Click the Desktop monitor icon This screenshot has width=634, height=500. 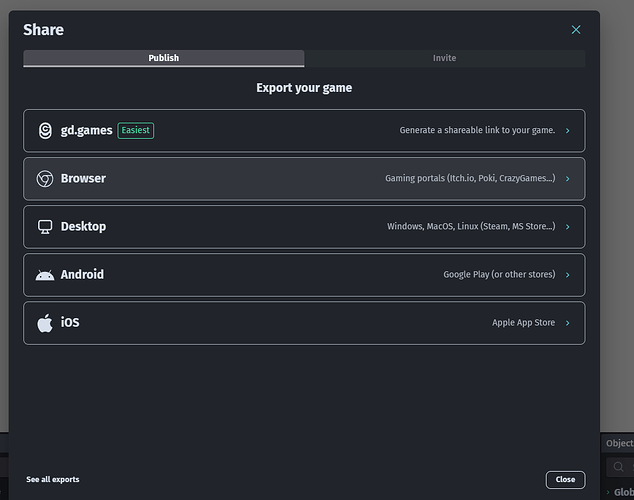pyautogui.click(x=45, y=227)
